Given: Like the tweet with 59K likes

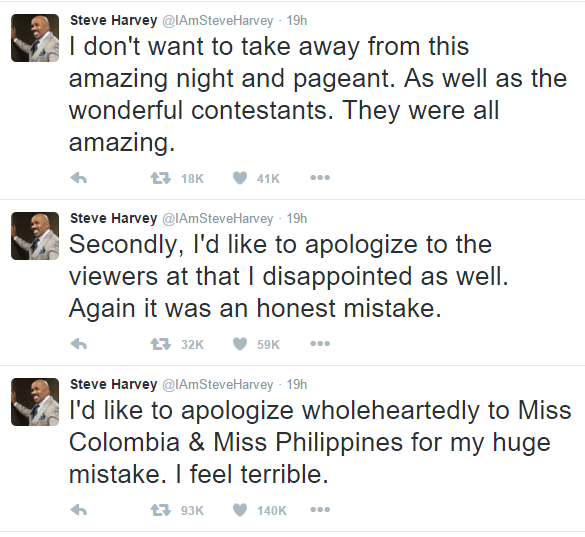Looking at the screenshot, I should coord(240,344).
